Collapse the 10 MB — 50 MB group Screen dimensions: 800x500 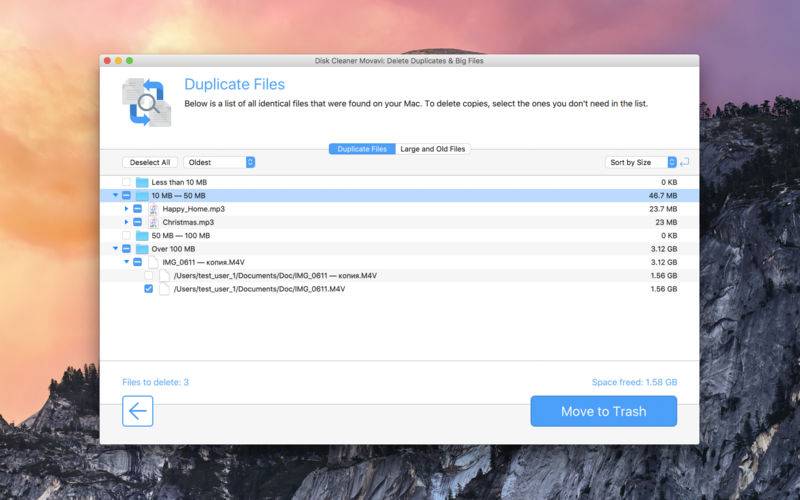115,195
